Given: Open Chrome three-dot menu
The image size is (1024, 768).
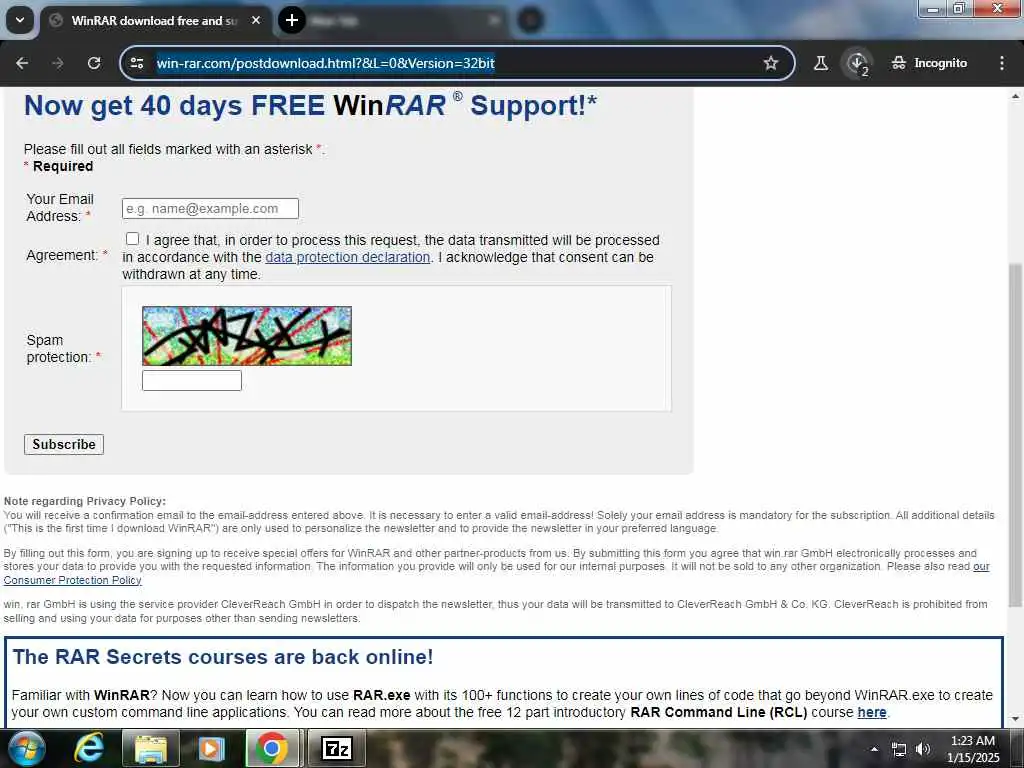Looking at the screenshot, I should (x=1002, y=63).
